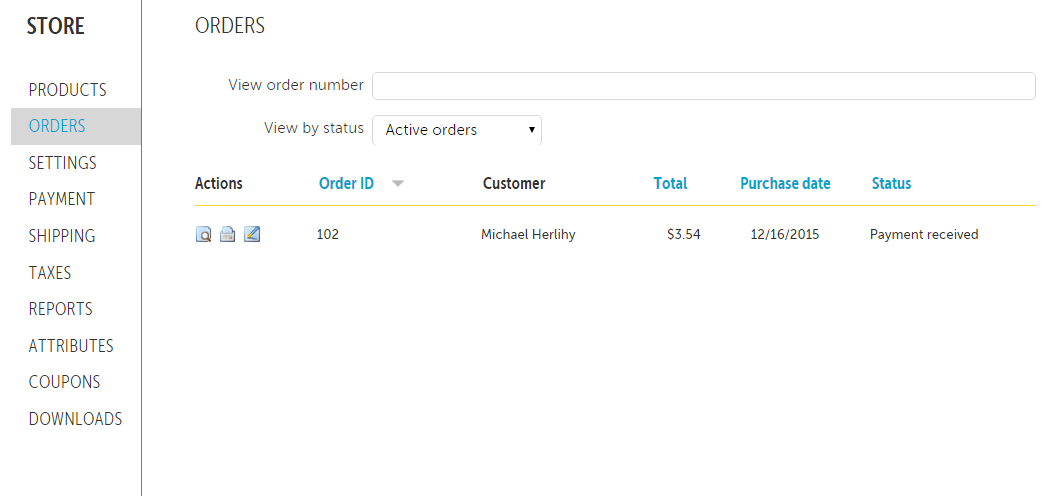This screenshot has height=496, width=1062.
Task: Sort orders by Status column
Action: (x=891, y=184)
